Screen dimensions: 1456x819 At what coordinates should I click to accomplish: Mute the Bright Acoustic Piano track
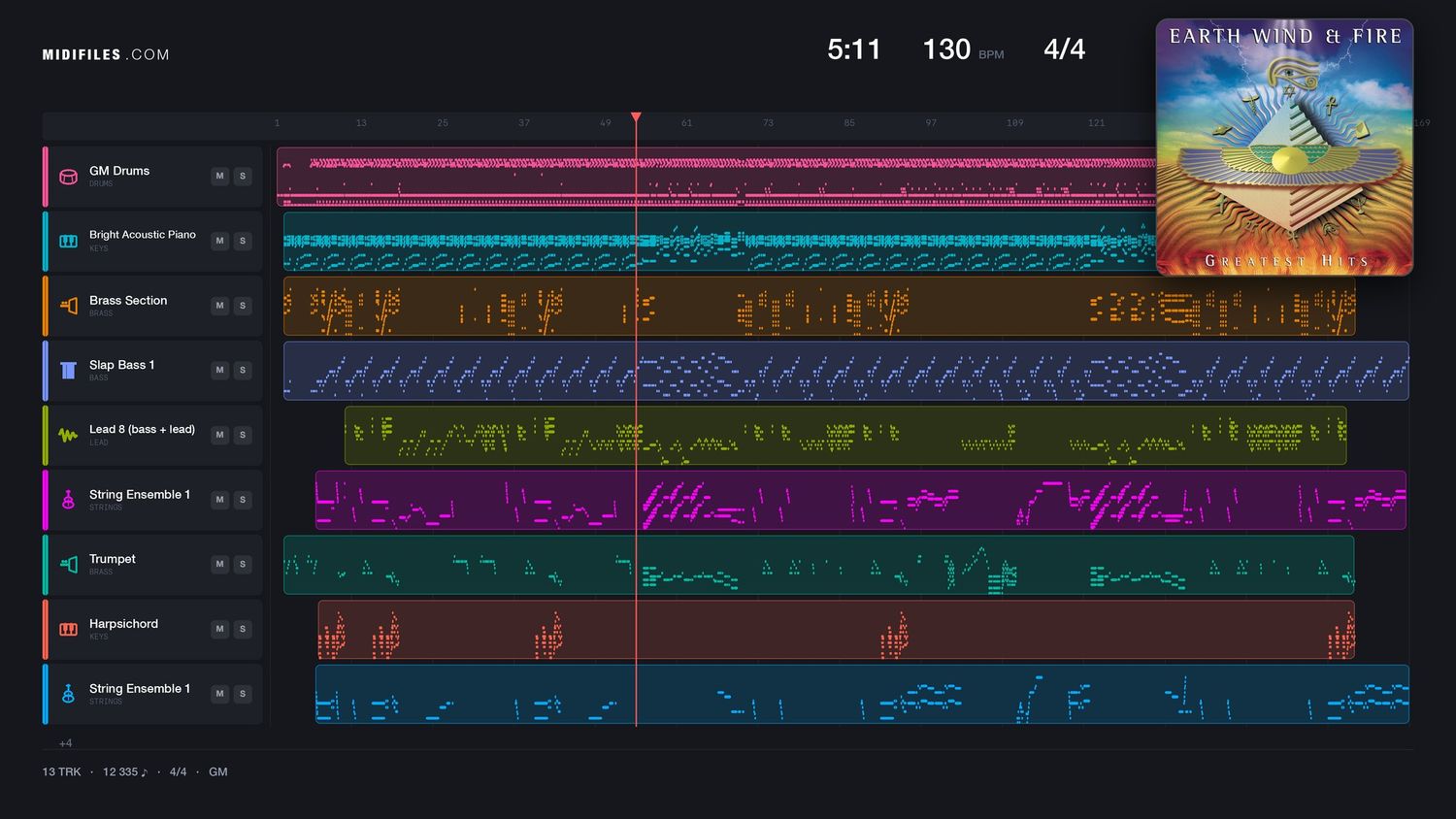(x=220, y=241)
